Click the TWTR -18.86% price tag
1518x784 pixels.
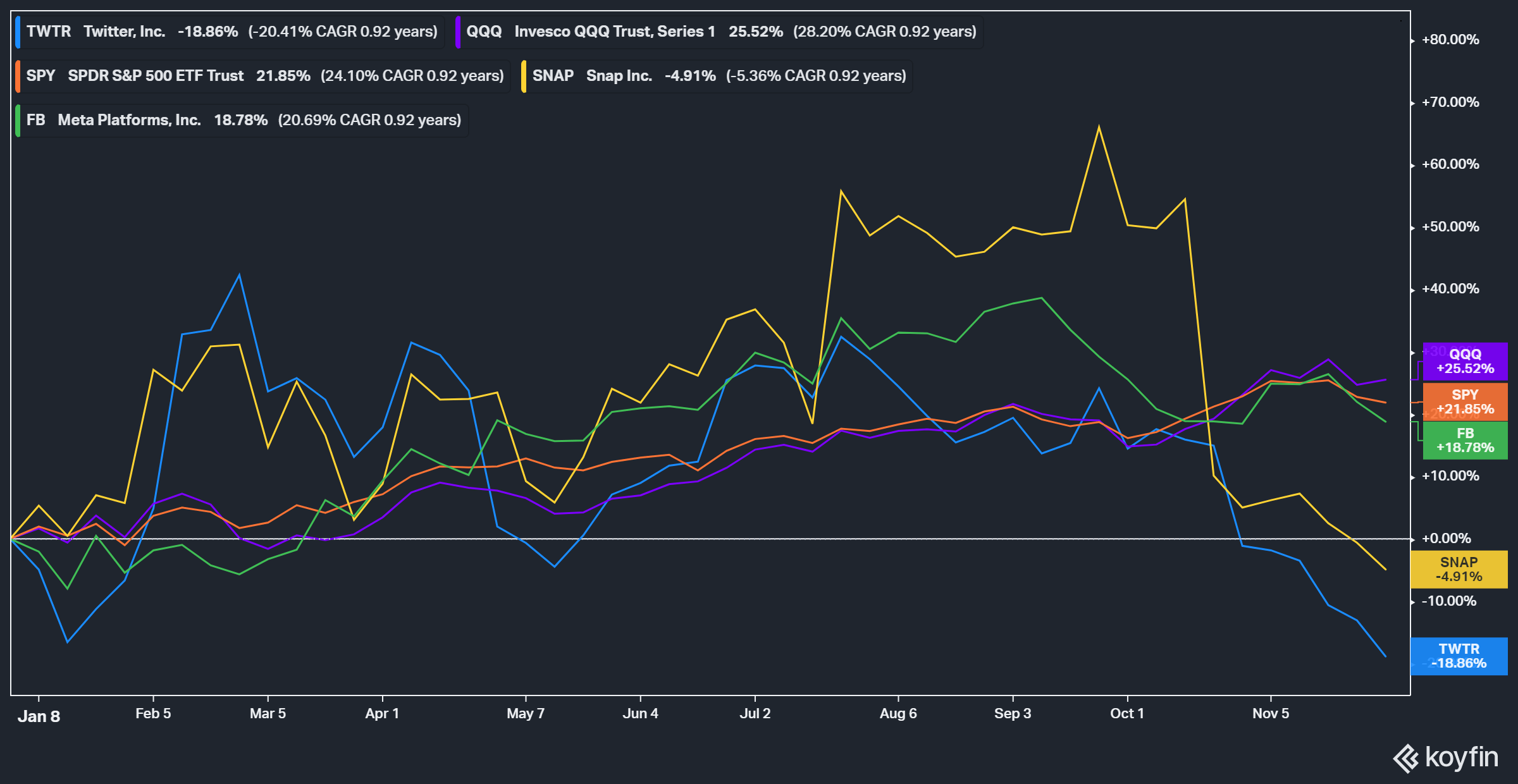1459,656
